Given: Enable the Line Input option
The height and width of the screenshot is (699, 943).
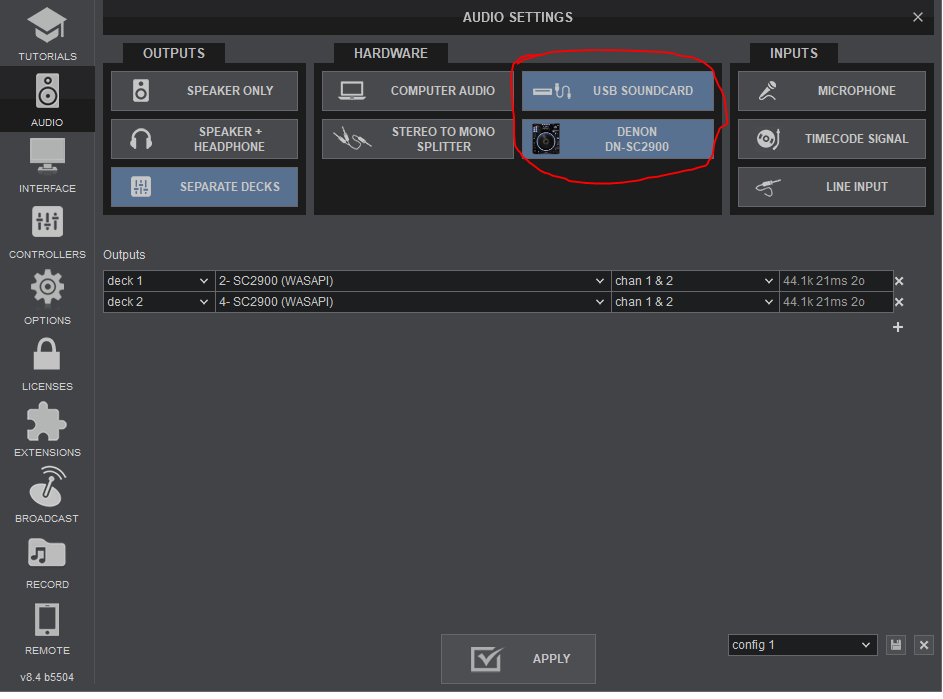Looking at the screenshot, I should (832, 187).
